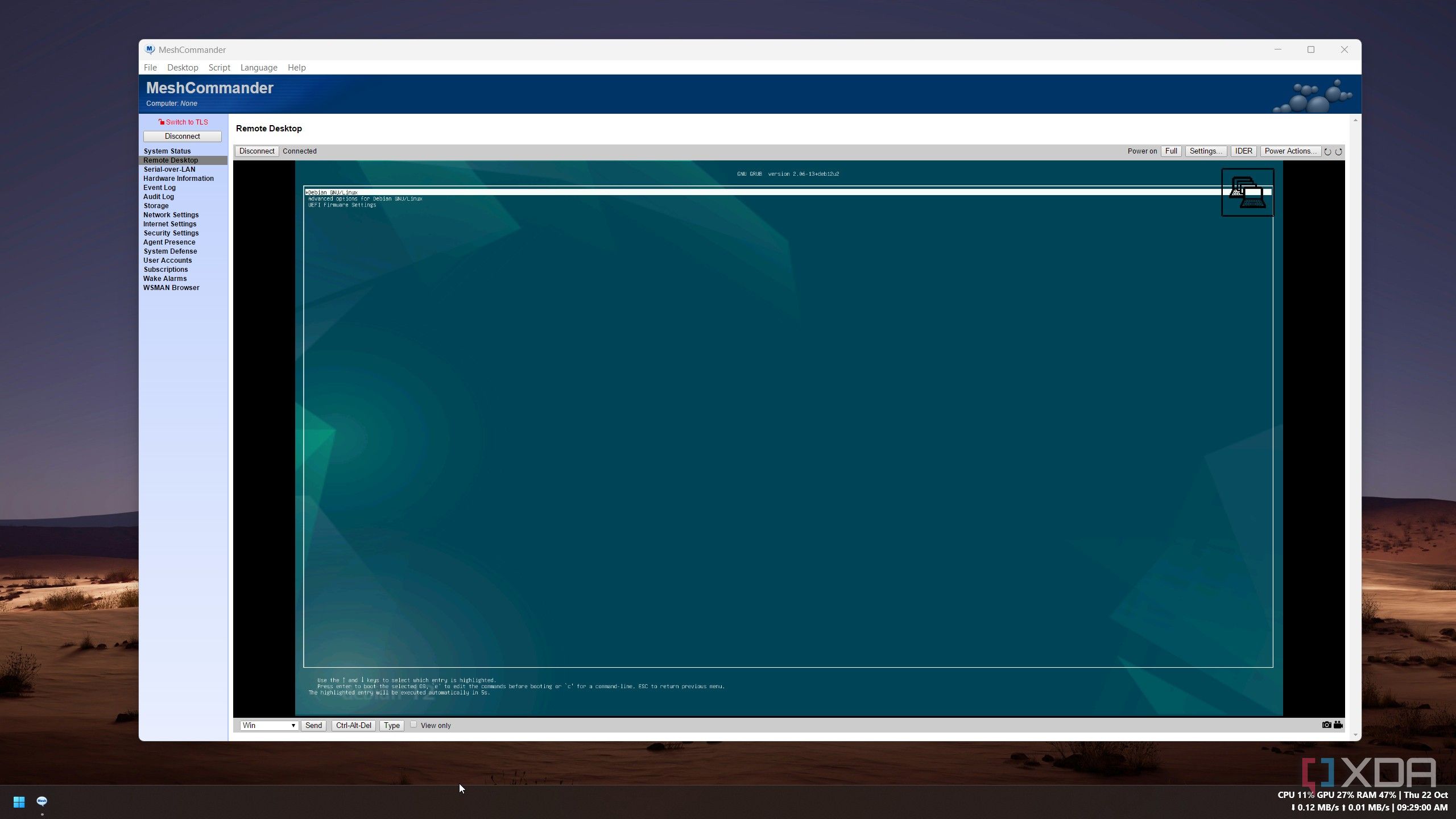Screen dimensions: 1456x819
Task: Disconnect the remote desktop session in the toolbar
Action: click(x=257, y=151)
